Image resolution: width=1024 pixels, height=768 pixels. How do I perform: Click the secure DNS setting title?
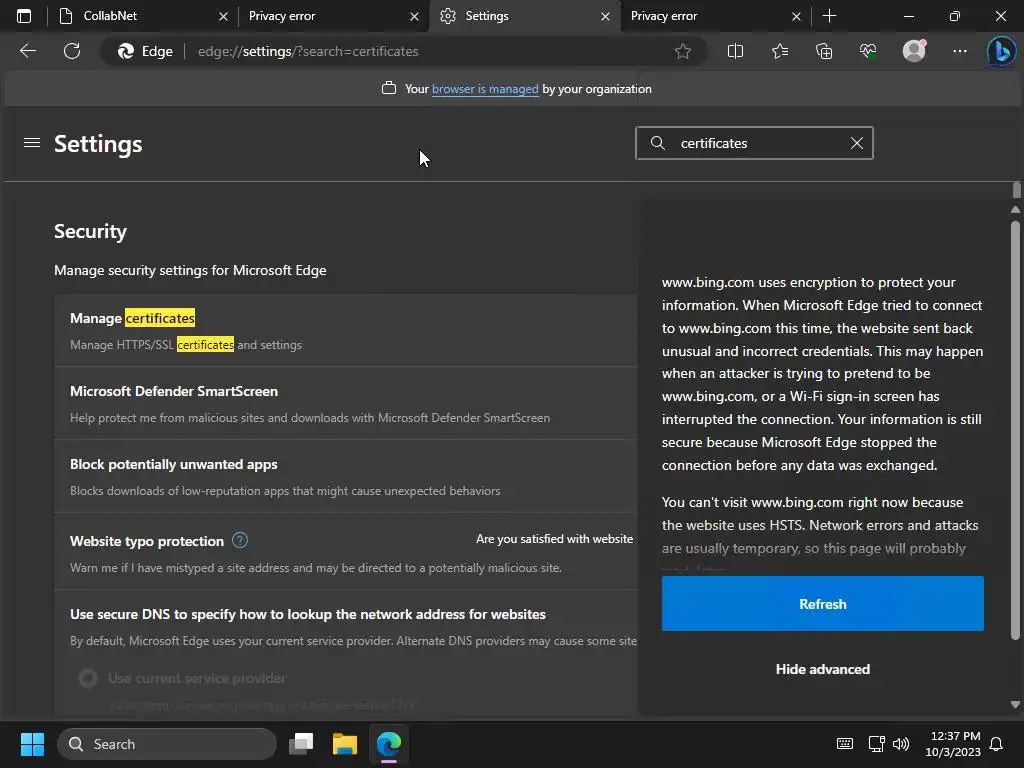[x=308, y=614]
